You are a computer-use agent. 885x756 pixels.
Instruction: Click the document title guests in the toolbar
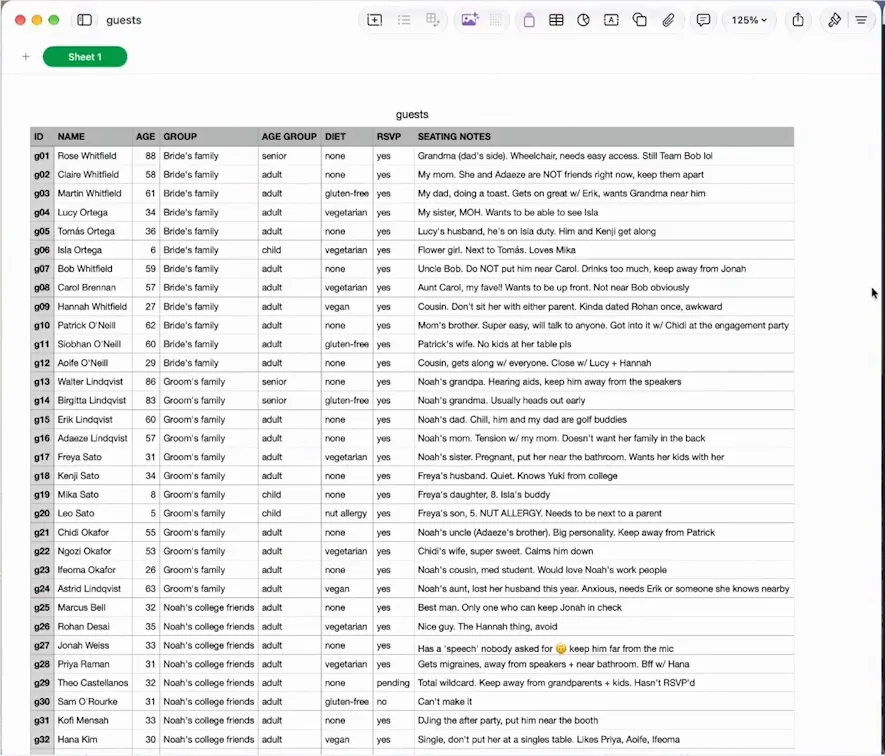(124, 20)
